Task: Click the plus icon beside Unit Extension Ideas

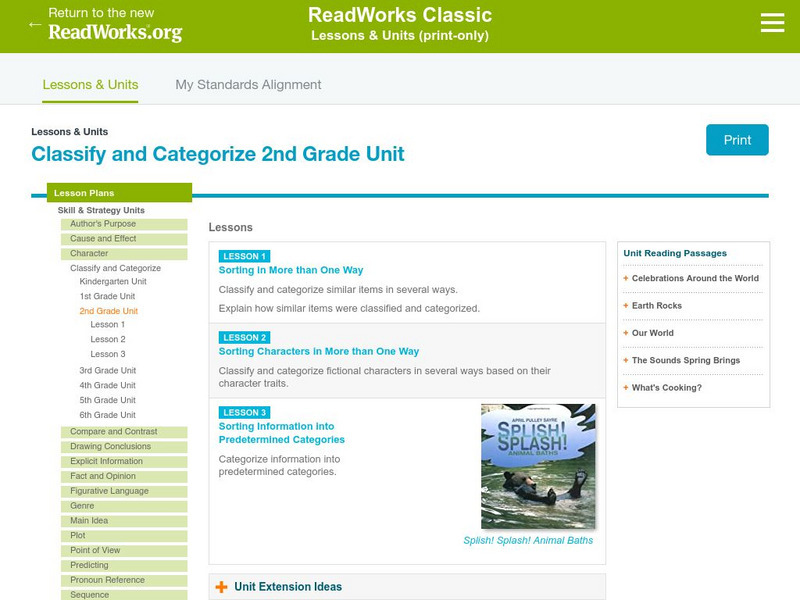Action: click(x=221, y=587)
